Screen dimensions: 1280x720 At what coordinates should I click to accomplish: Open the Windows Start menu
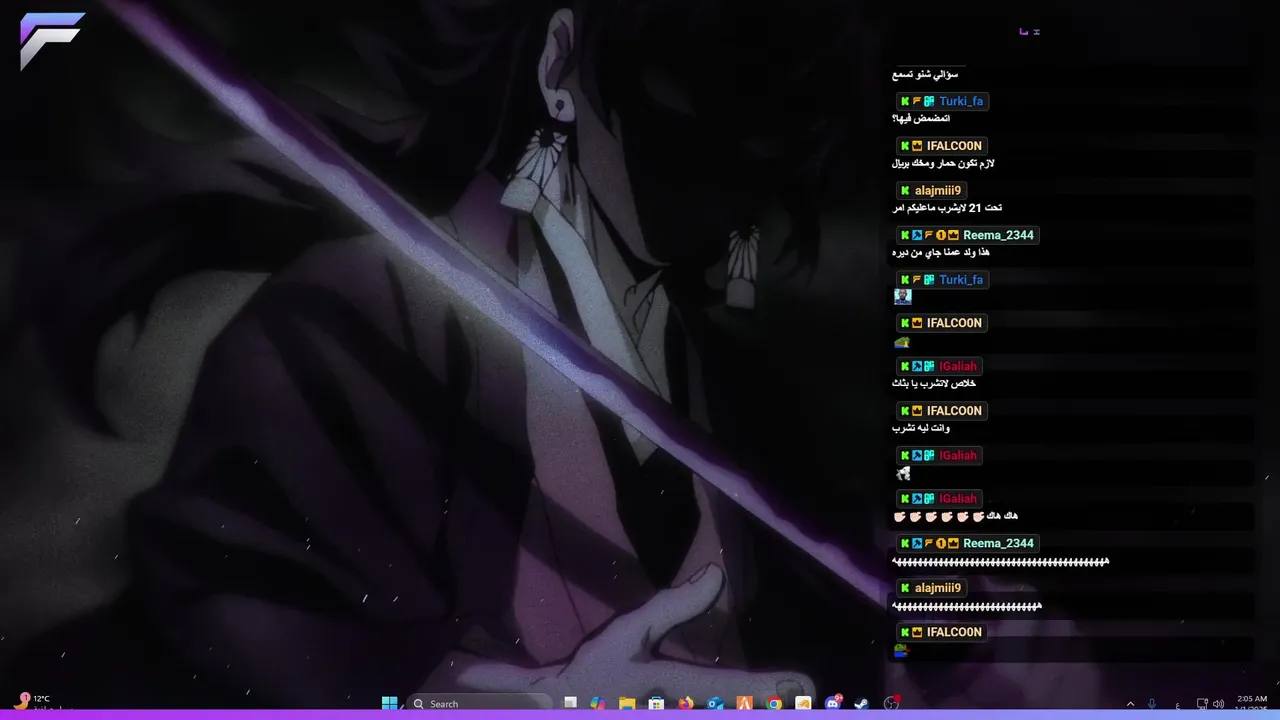point(389,703)
